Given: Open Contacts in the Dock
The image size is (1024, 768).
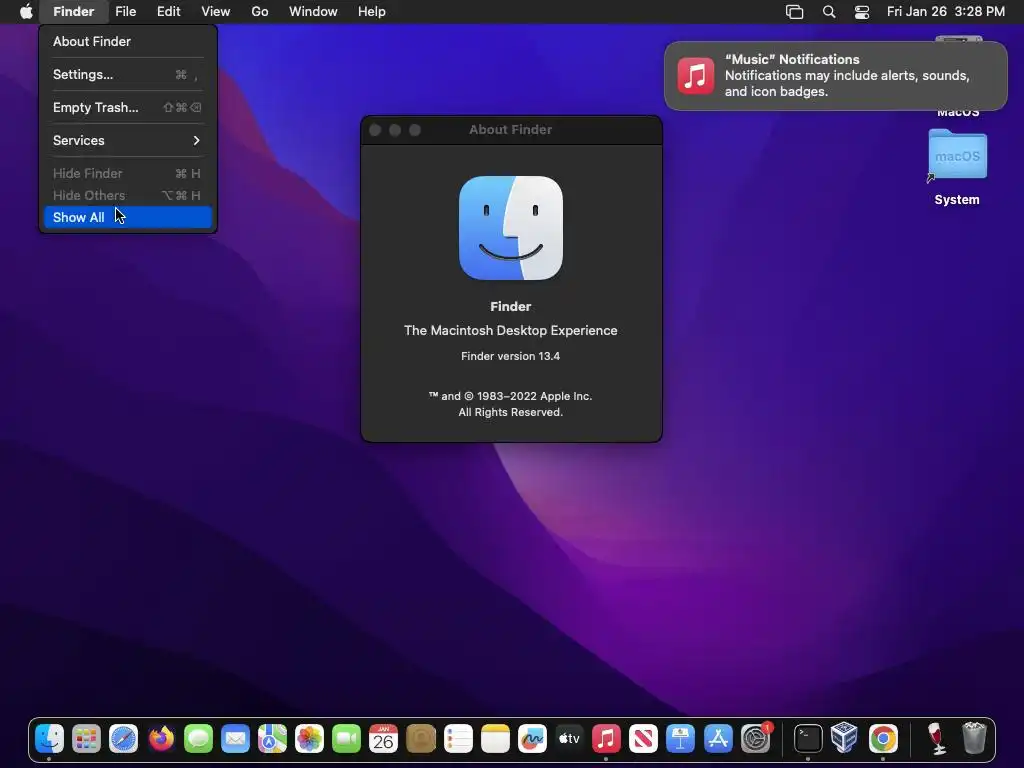Looking at the screenshot, I should 421,739.
